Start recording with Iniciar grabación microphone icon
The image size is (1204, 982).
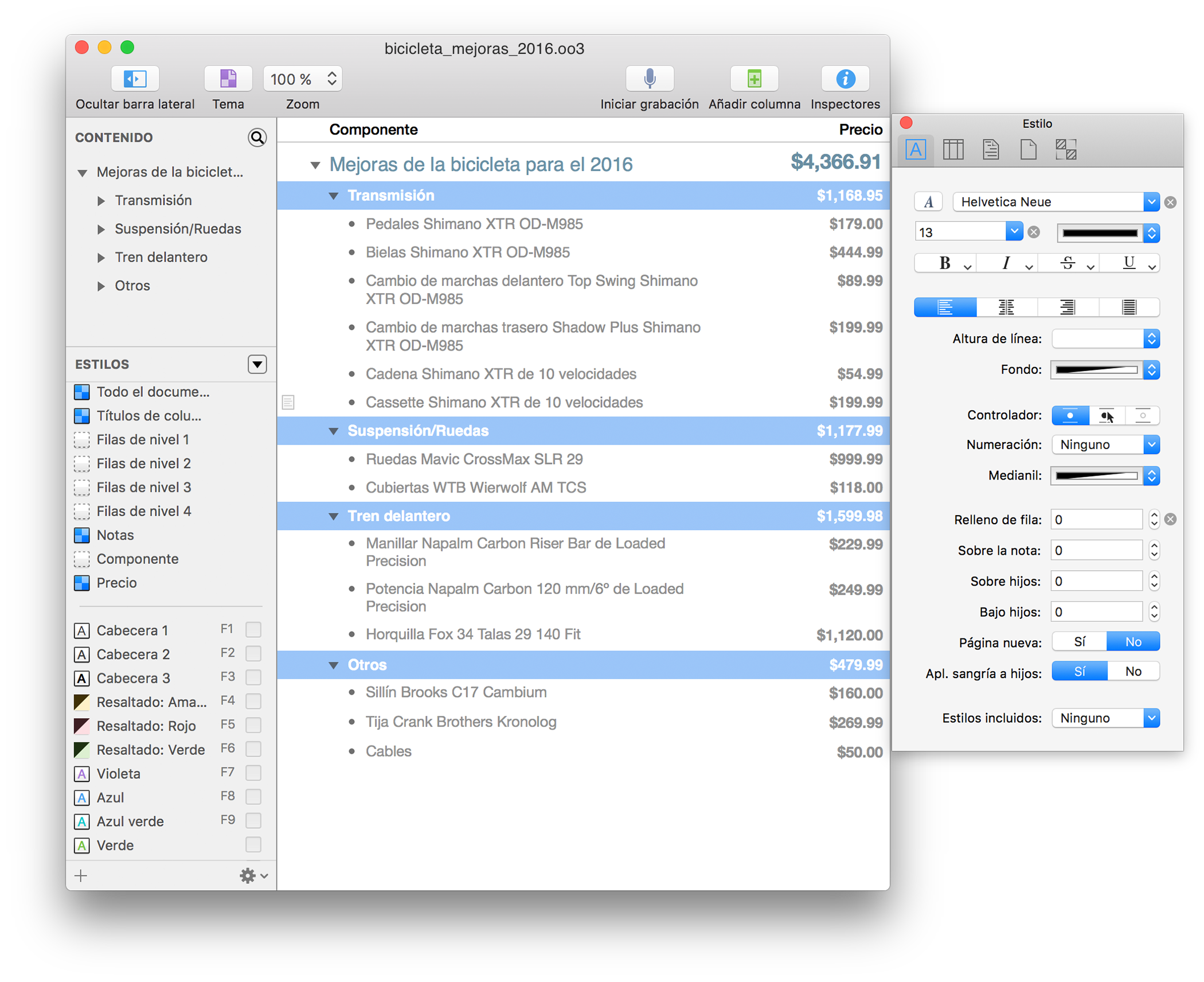649,79
